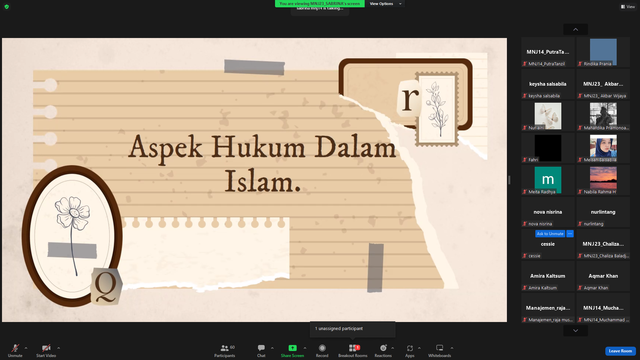Click the green Share Screen icon
Screen dimensions: 640x360
click(293, 348)
